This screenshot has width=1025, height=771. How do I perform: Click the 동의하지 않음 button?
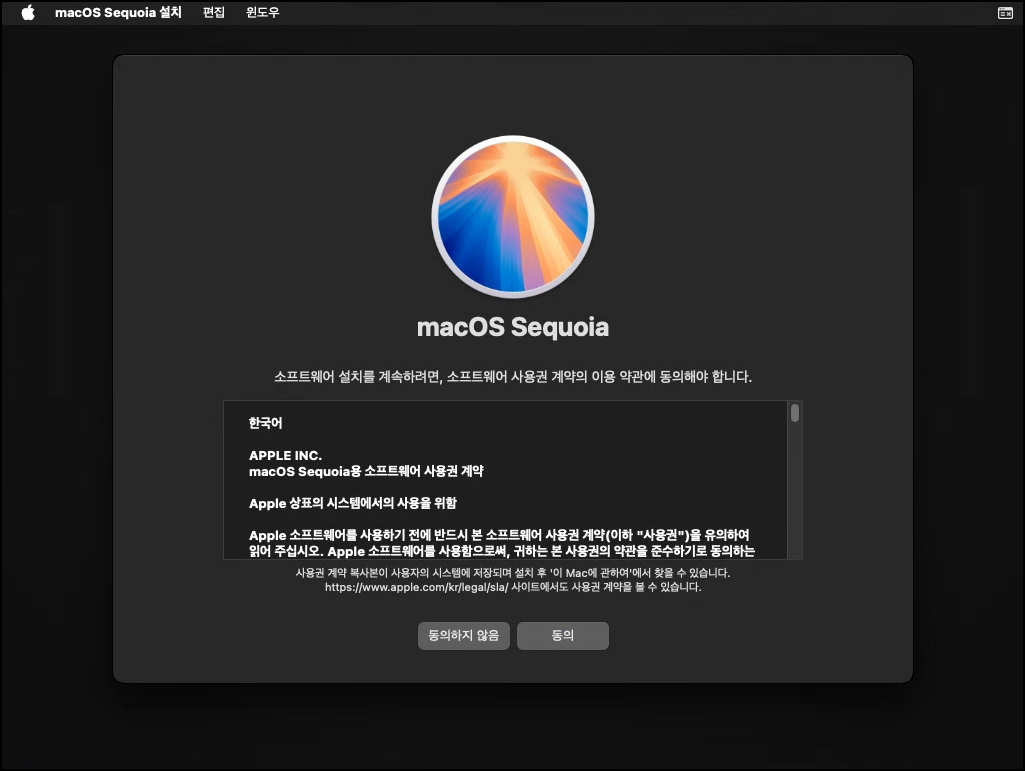click(463, 636)
